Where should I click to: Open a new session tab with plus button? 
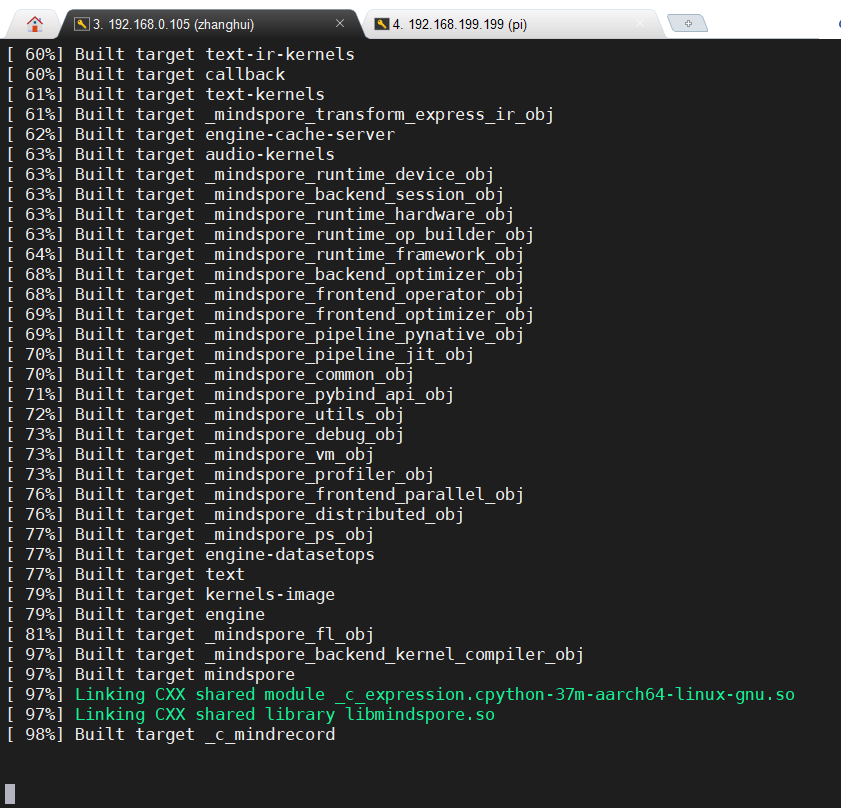(688, 24)
